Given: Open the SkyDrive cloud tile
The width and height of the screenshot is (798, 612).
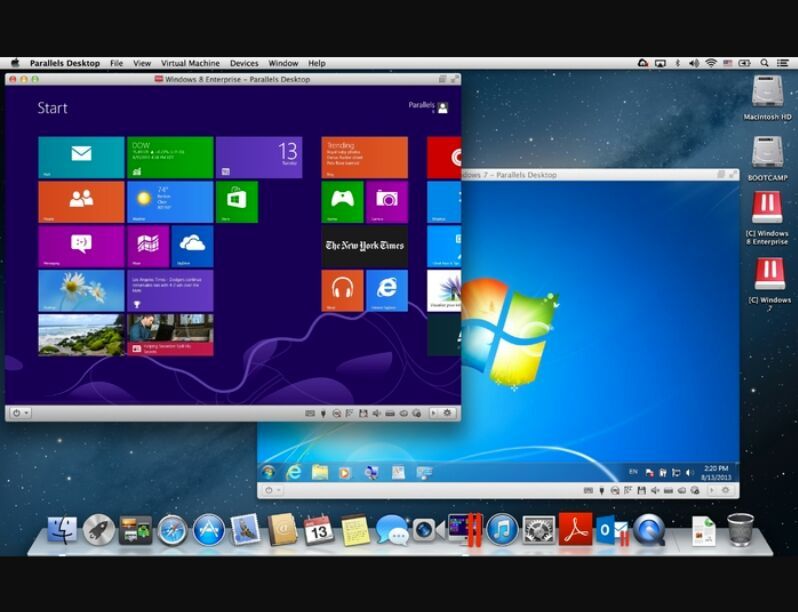Looking at the screenshot, I should click(x=192, y=246).
